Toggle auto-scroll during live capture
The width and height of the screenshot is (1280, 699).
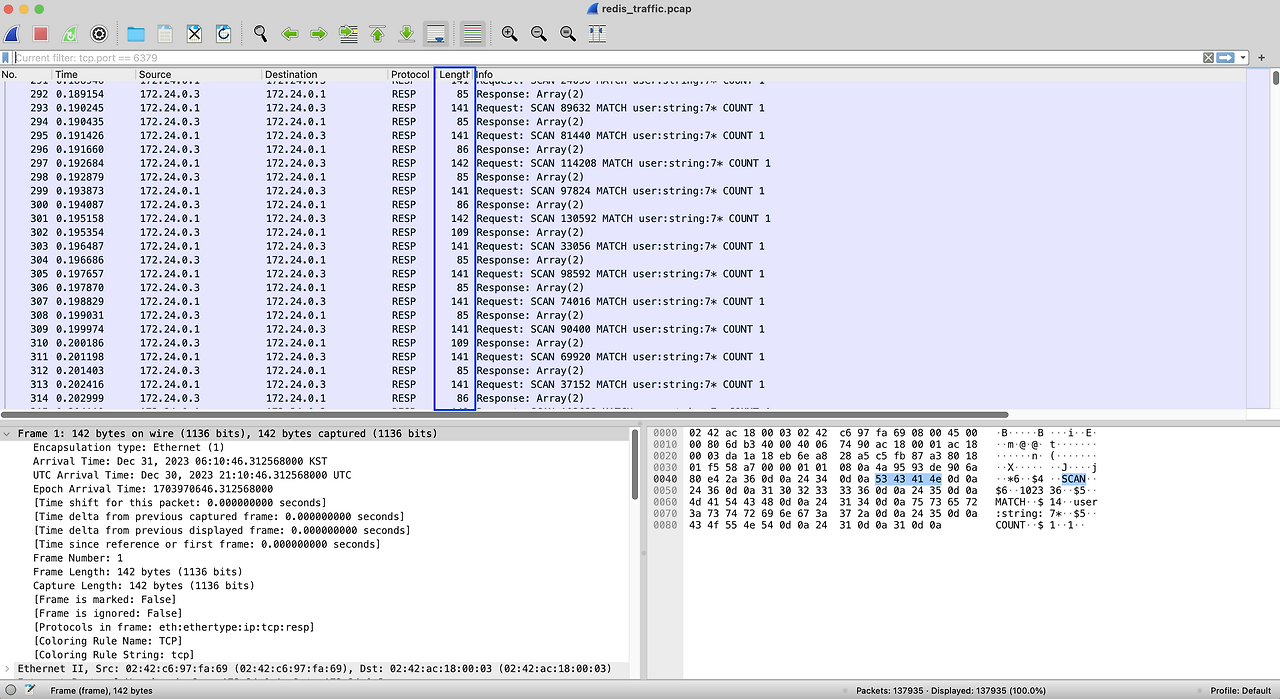click(436, 34)
